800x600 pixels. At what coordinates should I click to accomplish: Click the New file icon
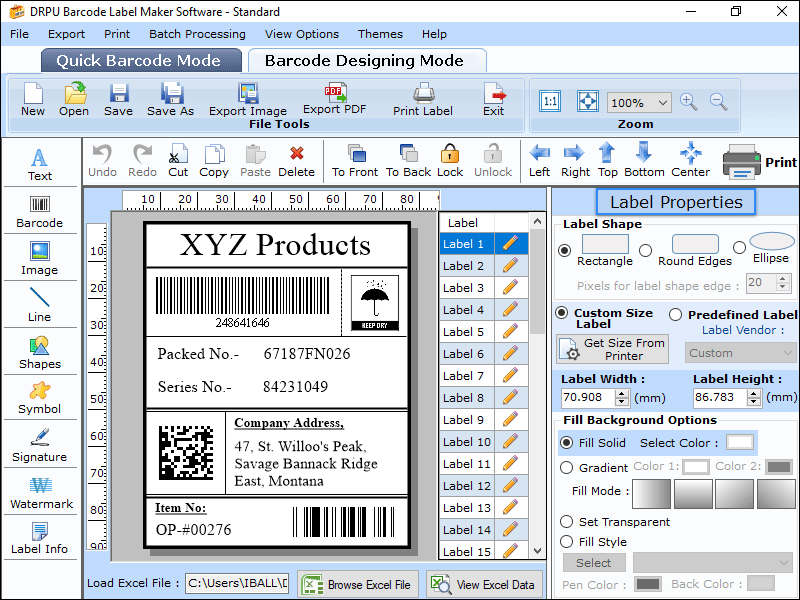click(x=33, y=94)
